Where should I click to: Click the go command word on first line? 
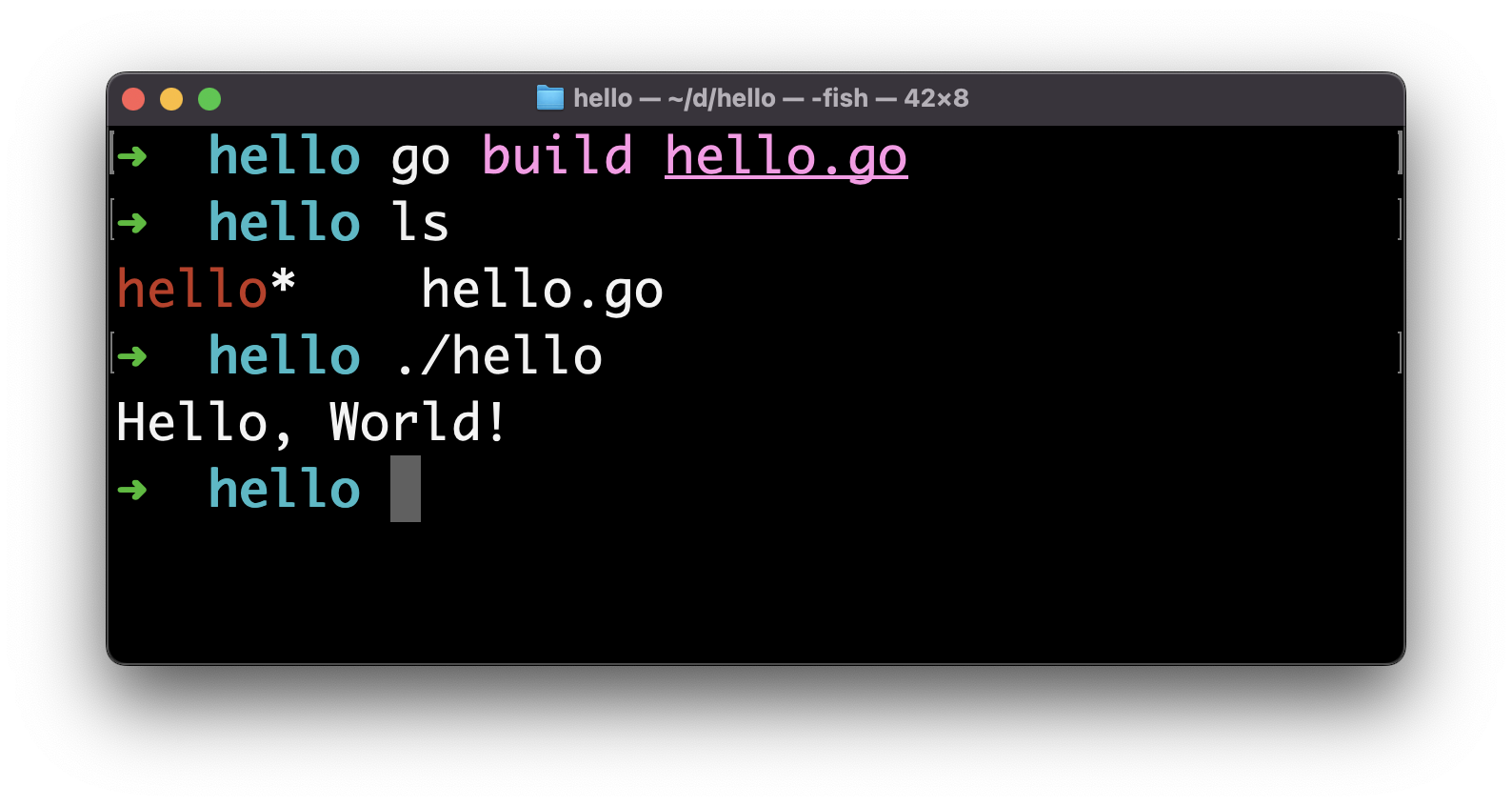click(x=420, y=160)
